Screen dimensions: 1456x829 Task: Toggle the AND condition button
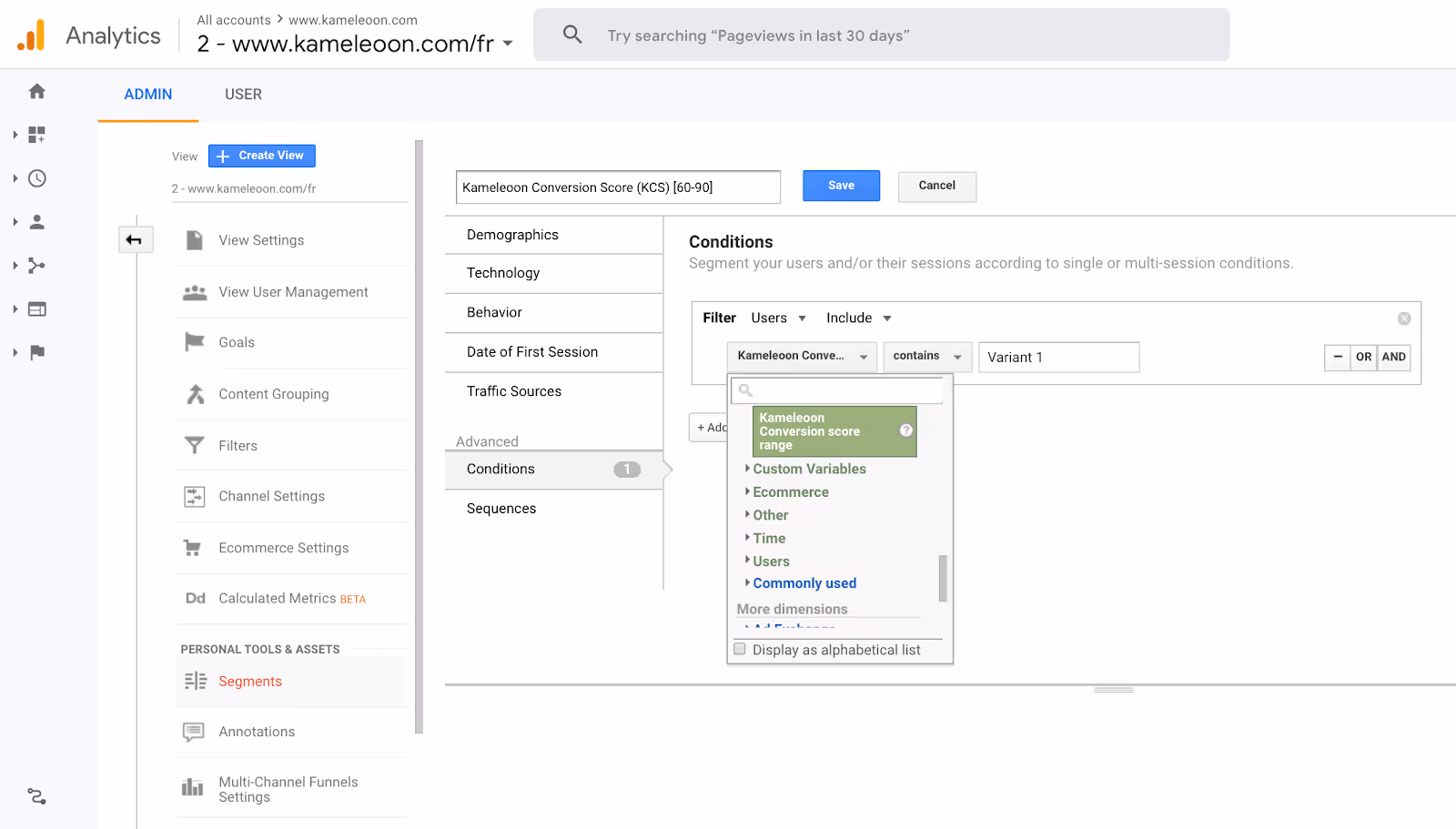coord(1393,357)
